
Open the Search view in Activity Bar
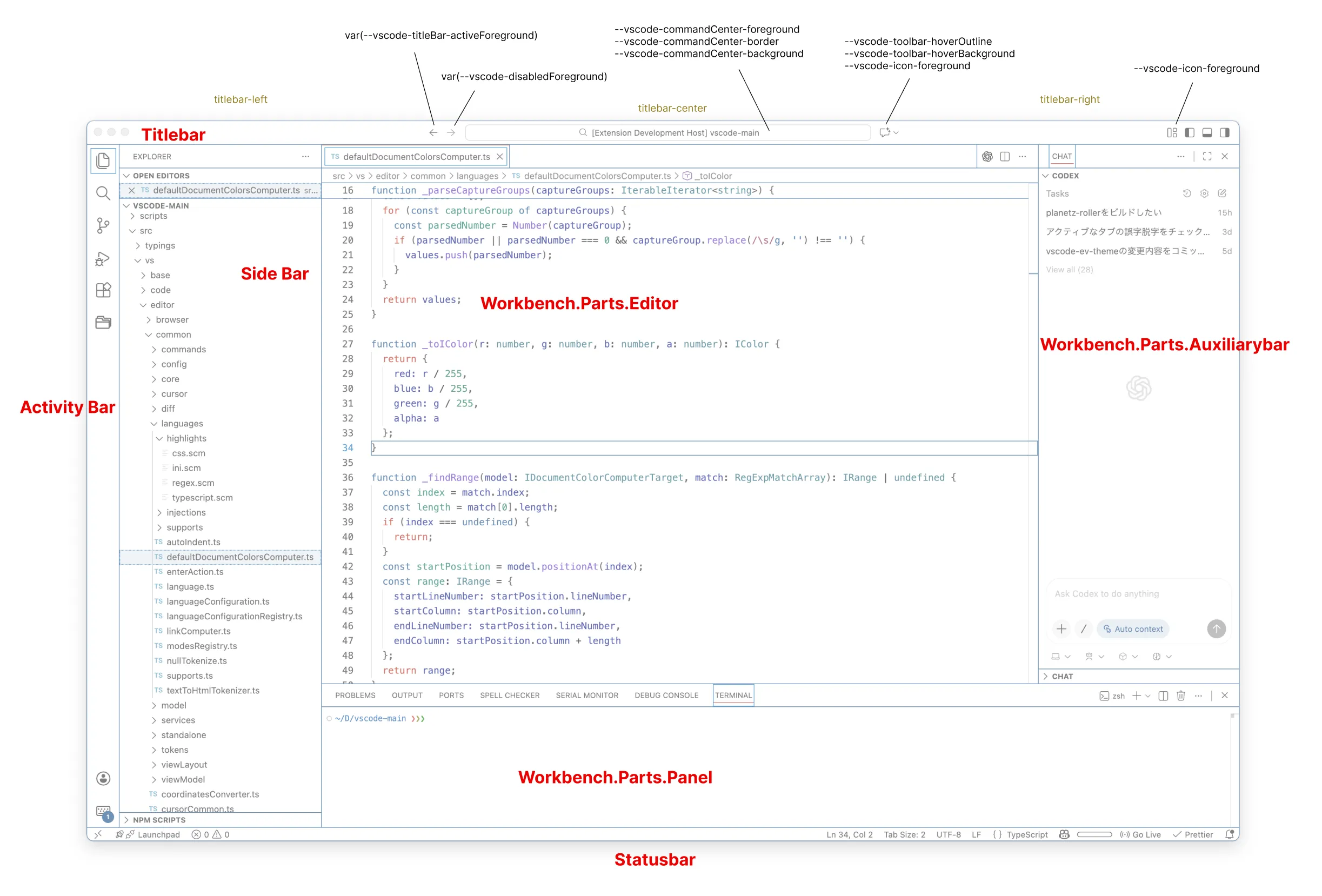[x=103, y=193]
